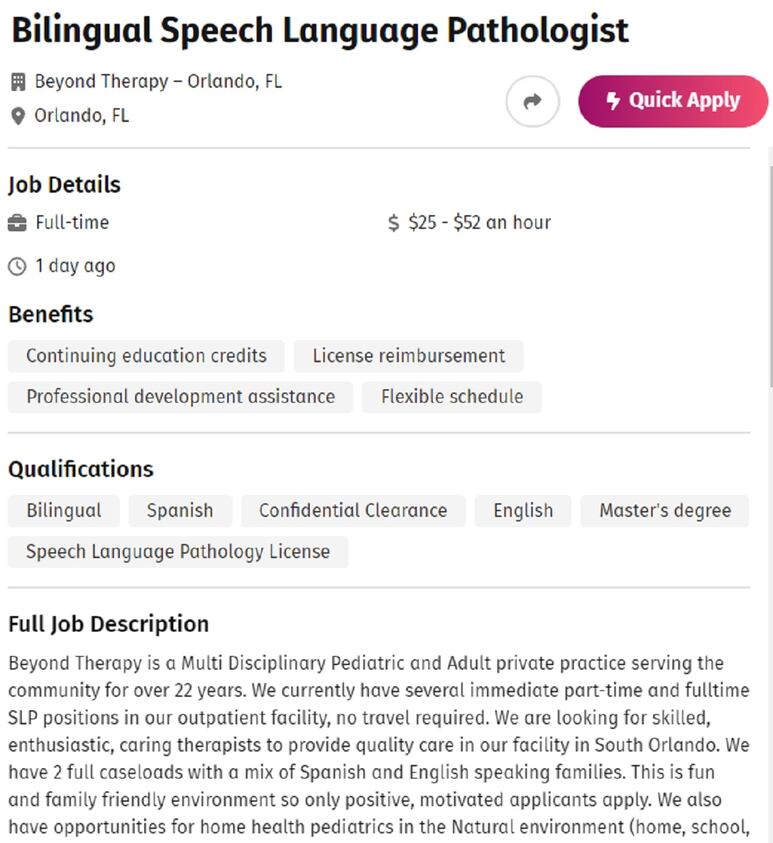Screen dimensions: 773x843
Task: Select the Master's degree tag
Action: point(665,511)
